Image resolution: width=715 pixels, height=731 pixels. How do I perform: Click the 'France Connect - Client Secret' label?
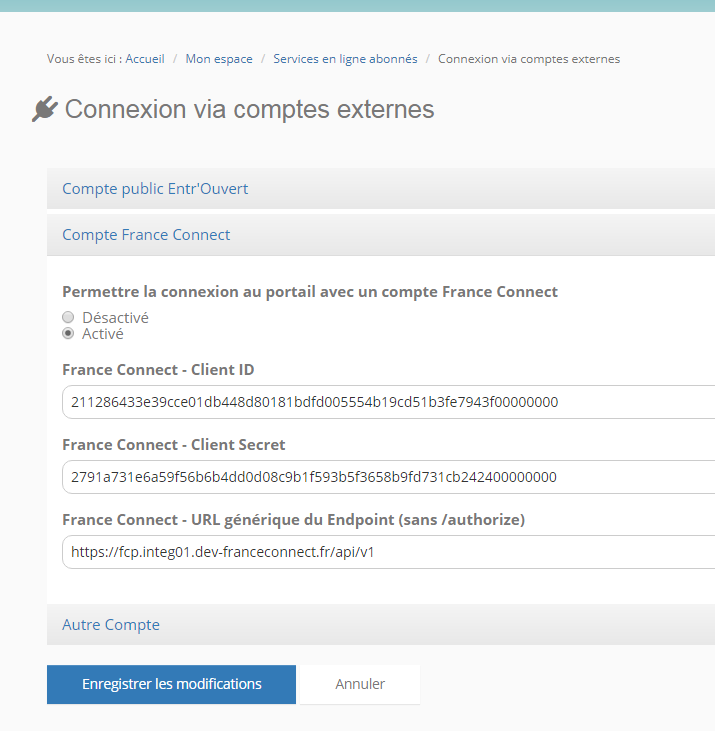(x=174, y=445)
